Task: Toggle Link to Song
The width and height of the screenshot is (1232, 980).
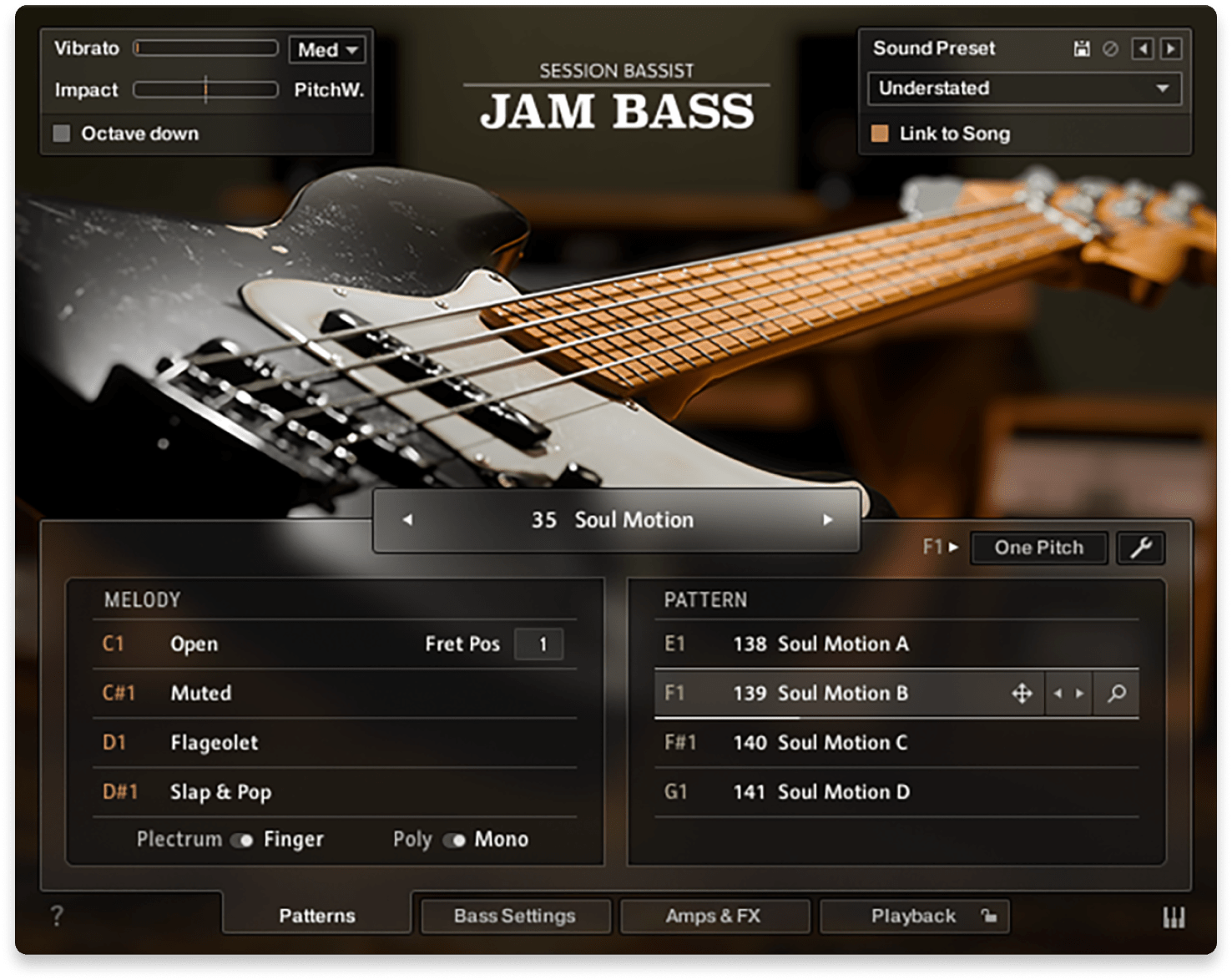Action: [879, 134]
